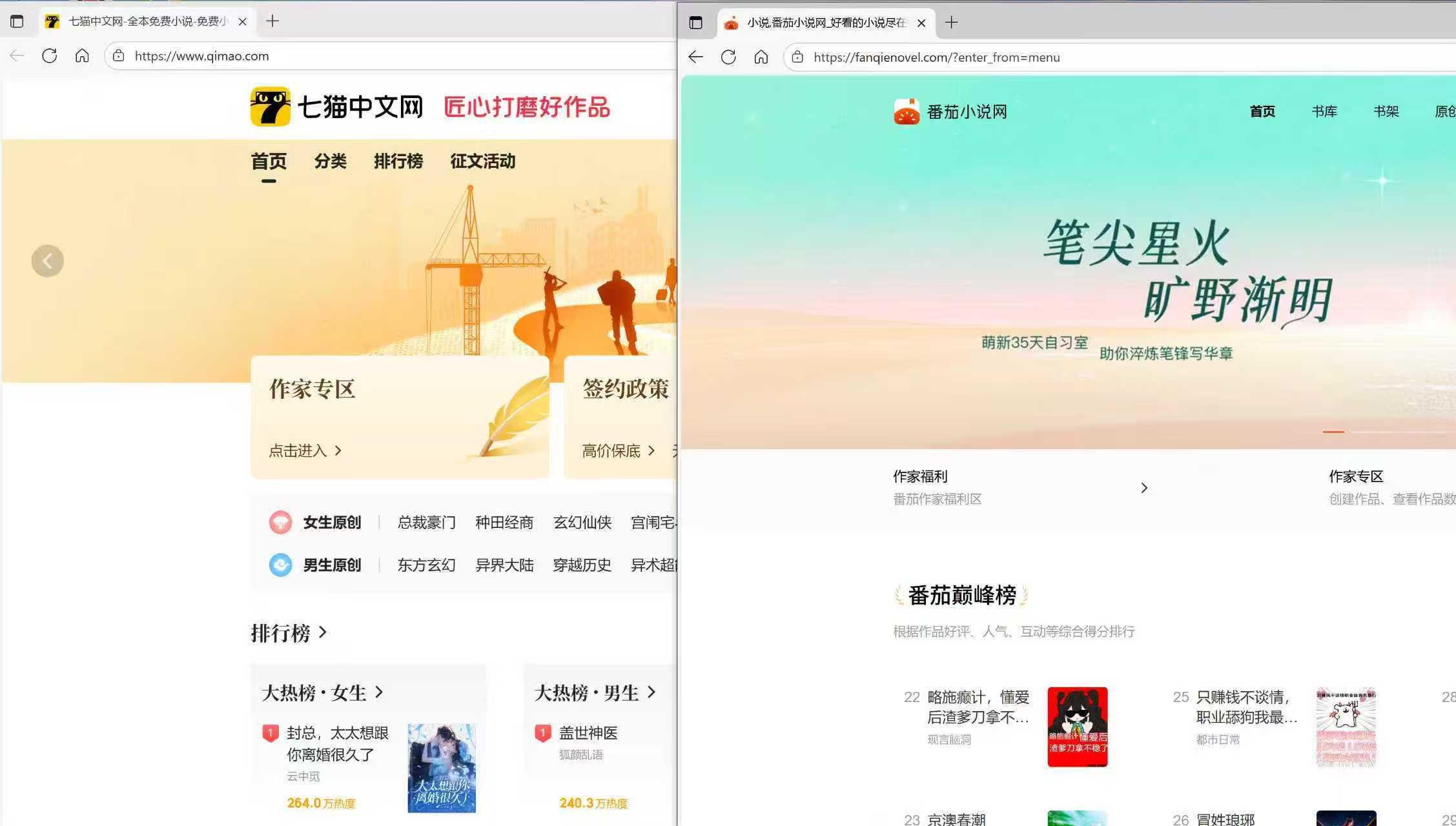Image resolution: width=1456 pixels, height=826 pixels.
Task: Click the home icon in the qimao browser
Action: [82, 55]
